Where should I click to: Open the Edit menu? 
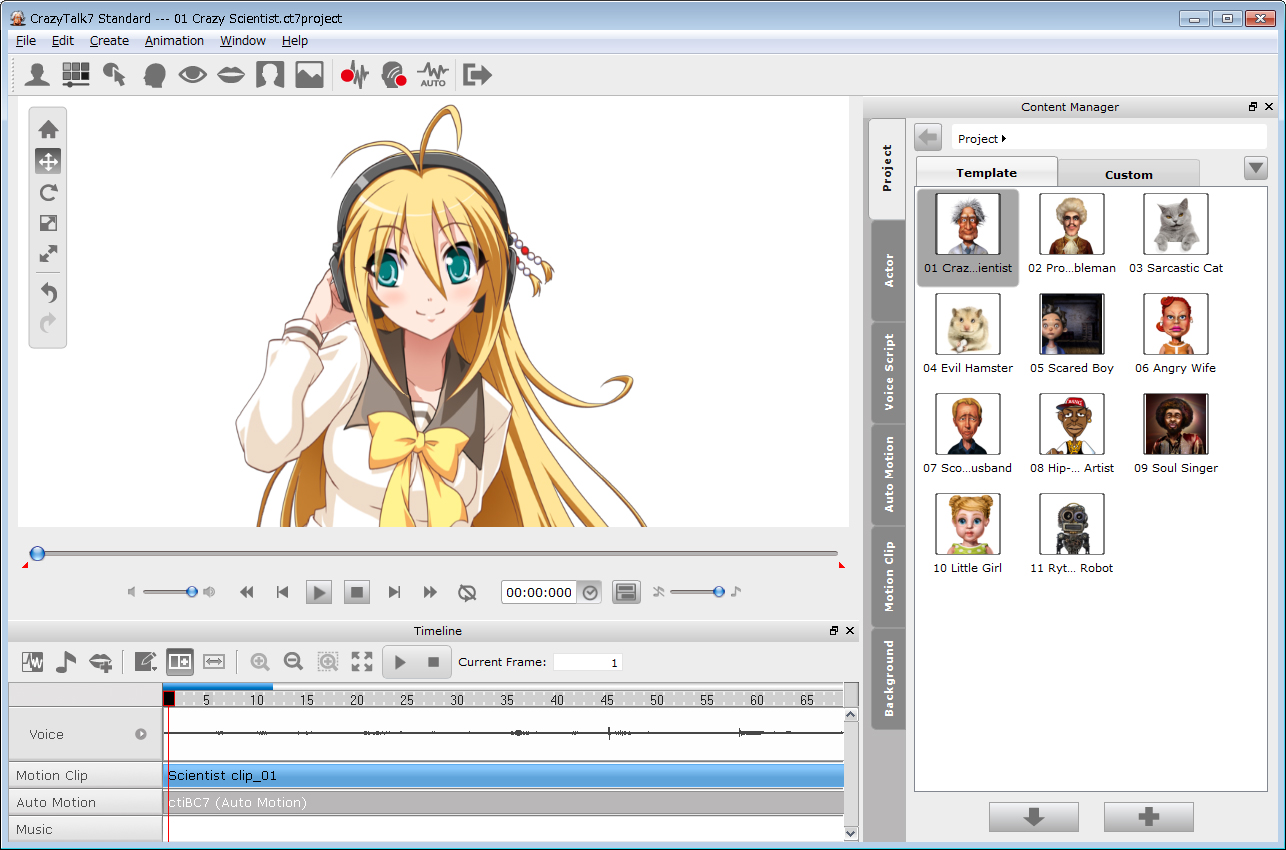tap(63, 41)
